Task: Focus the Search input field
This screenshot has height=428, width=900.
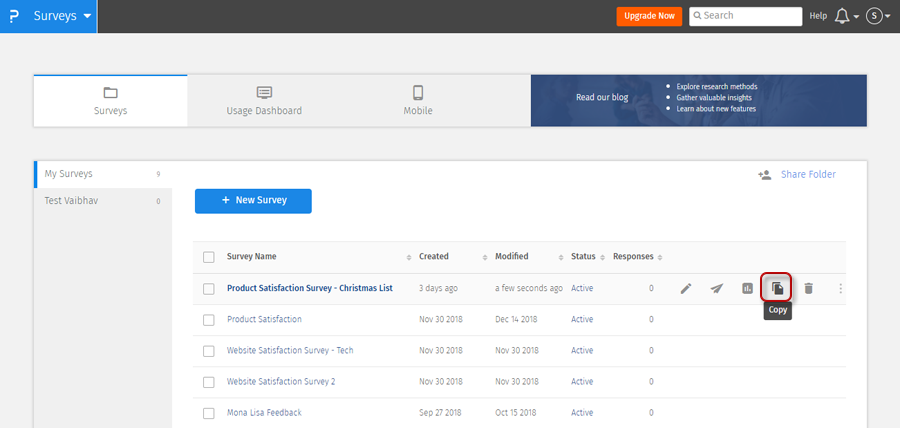Action: tap(746, 16)
